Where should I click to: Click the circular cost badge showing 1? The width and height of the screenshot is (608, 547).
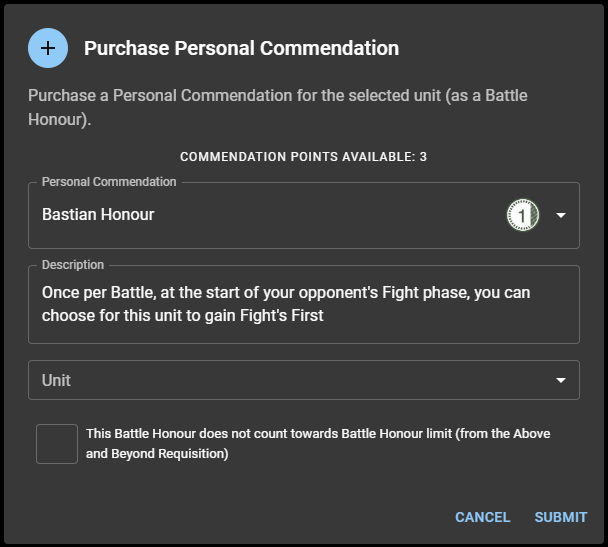tap(522, 215)
